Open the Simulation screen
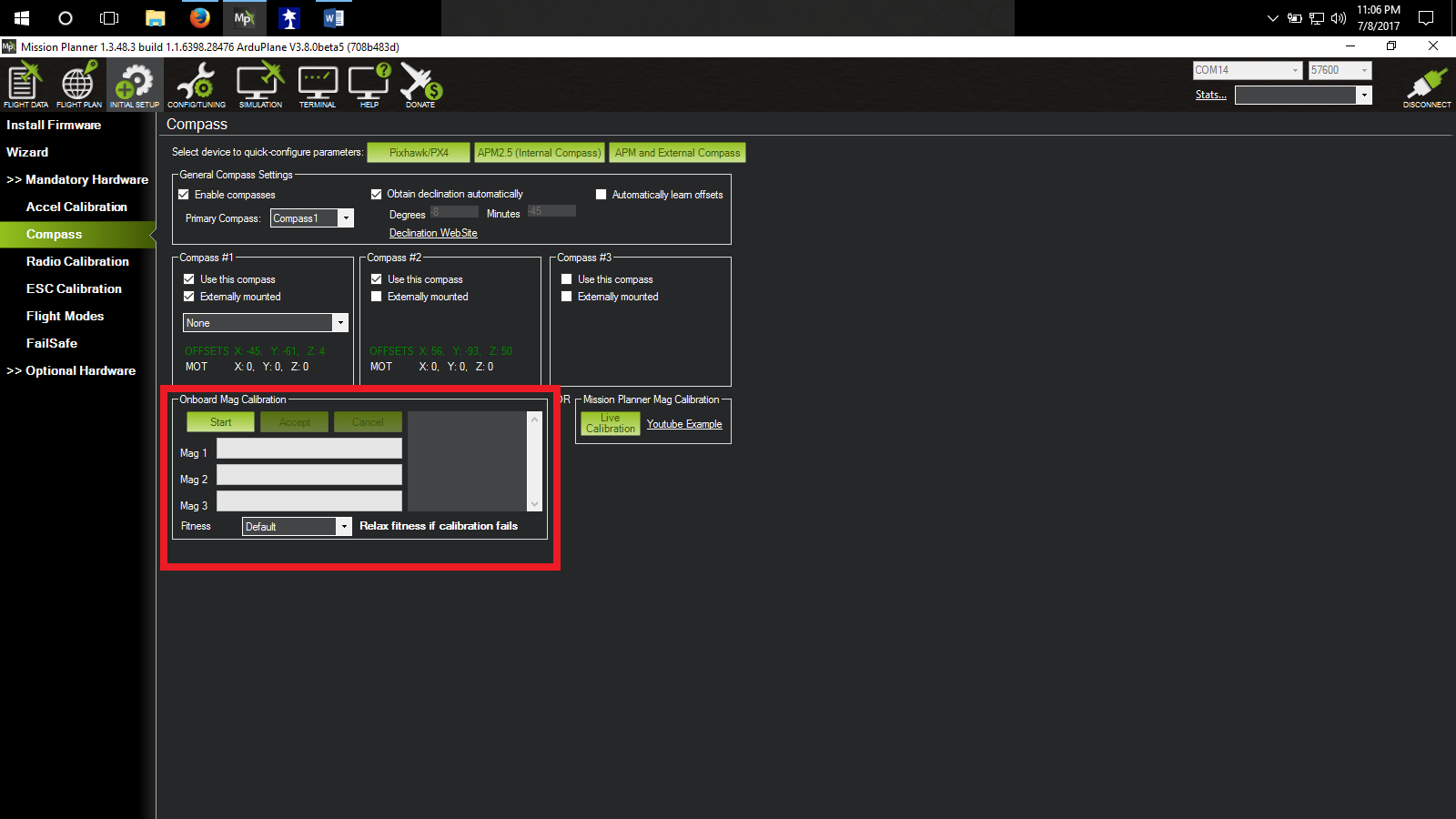The width and height of the screenshot is (1456, 819). click(x=260, y=85)
